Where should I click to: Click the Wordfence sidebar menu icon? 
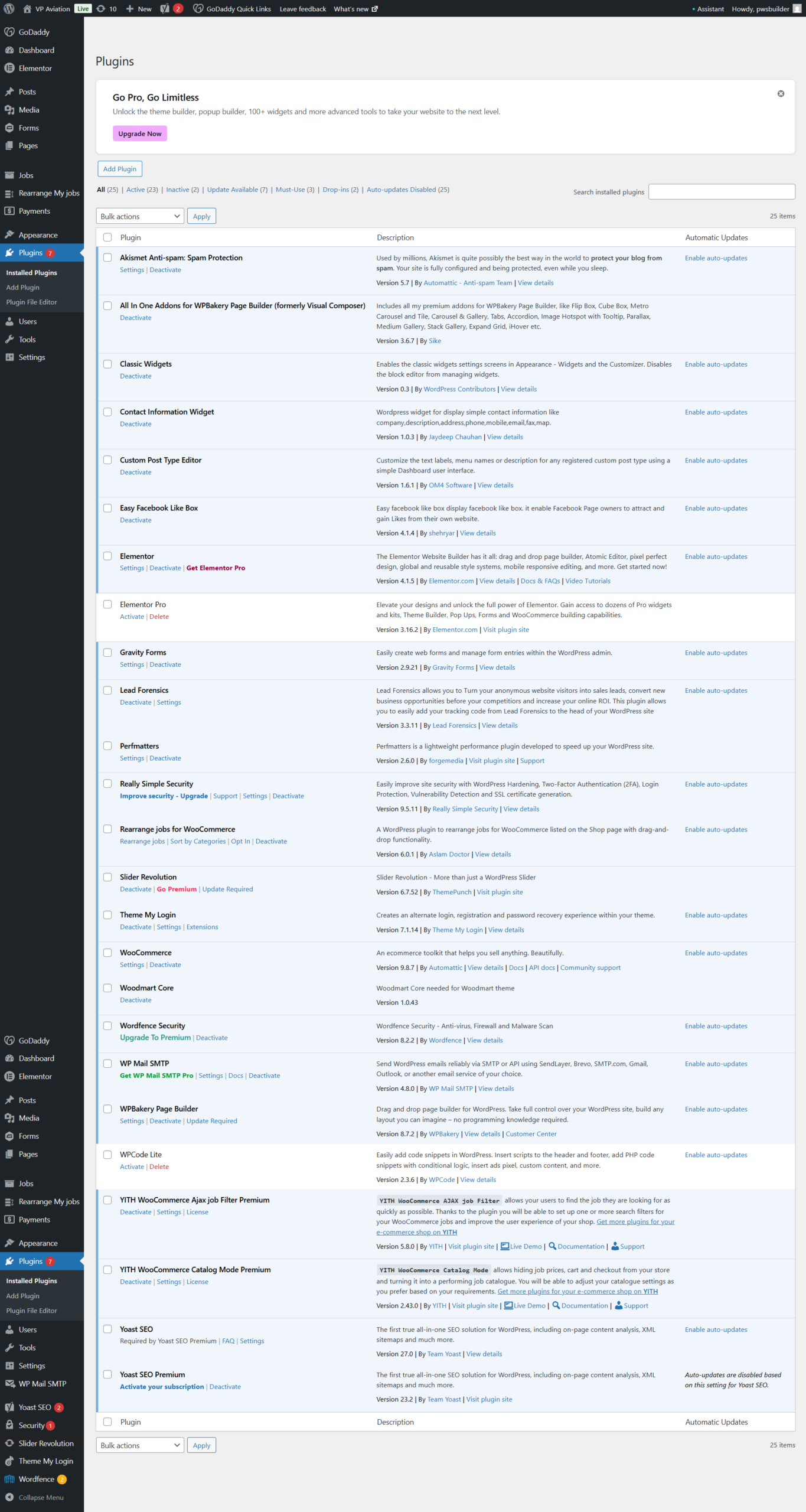[9, 1480]
